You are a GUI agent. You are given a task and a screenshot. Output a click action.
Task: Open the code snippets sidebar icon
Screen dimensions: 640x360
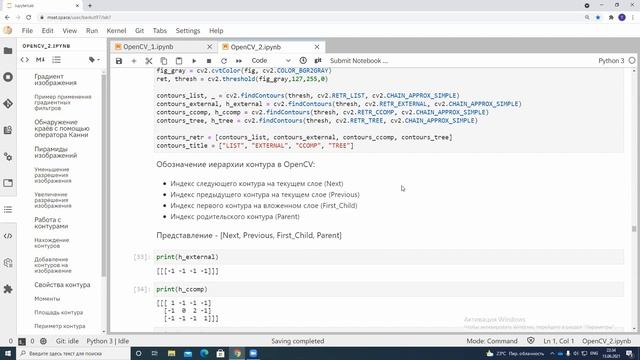[x=8, y=236]
